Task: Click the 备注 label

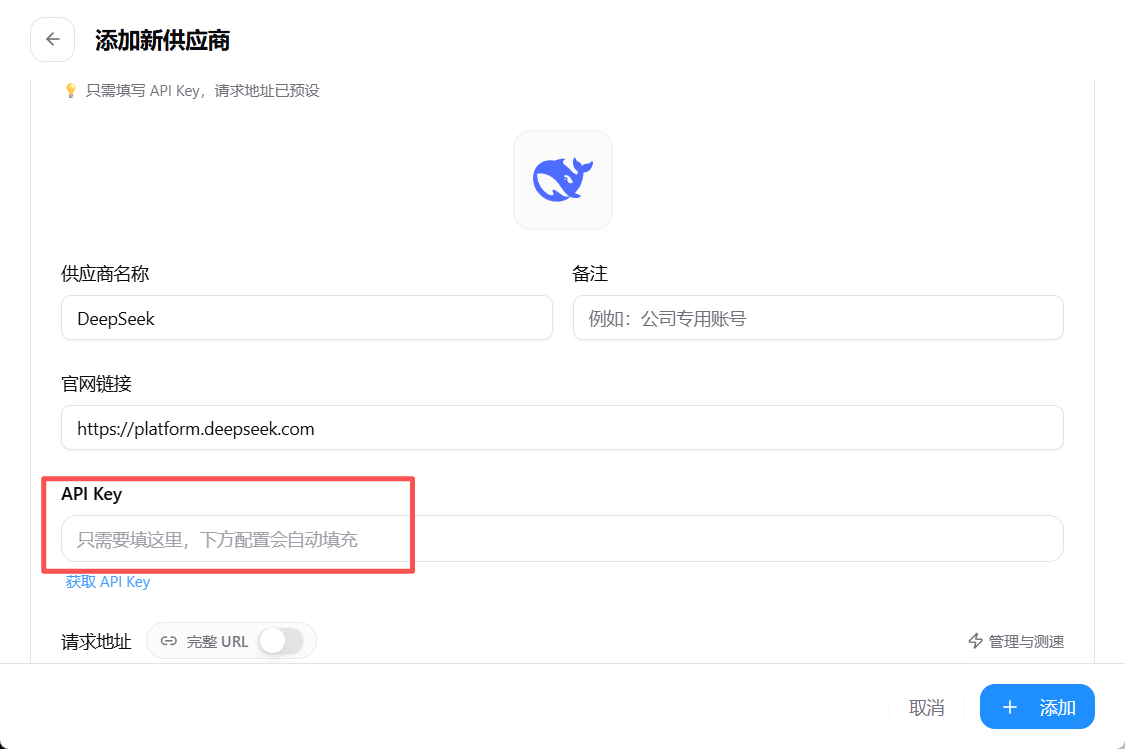Action: (x=590, y=273)
